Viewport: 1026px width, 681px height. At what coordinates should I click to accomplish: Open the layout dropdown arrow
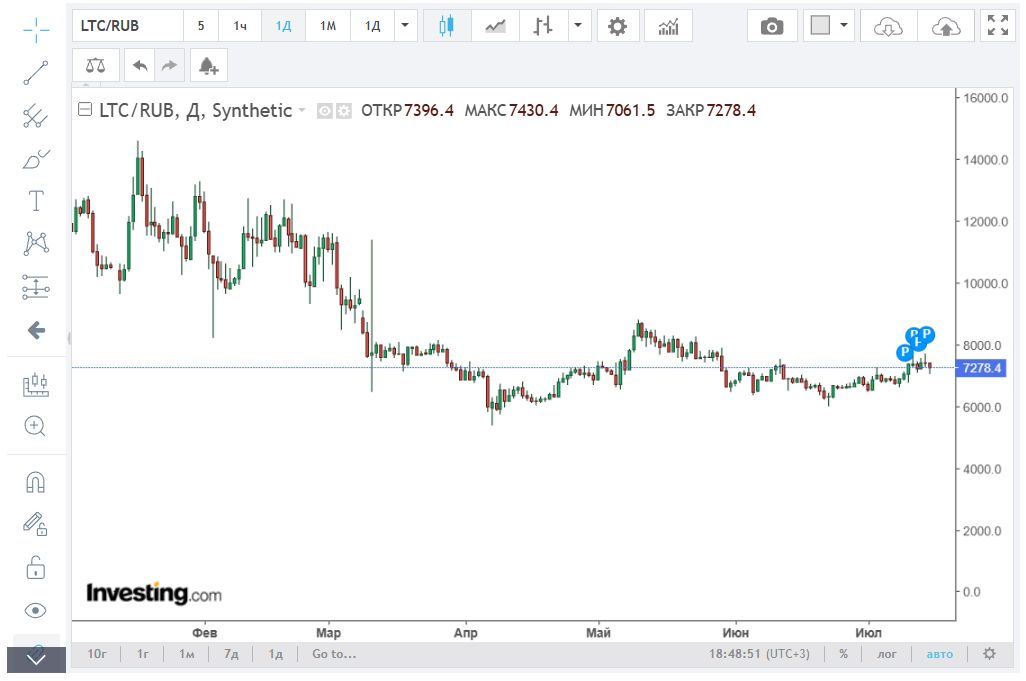coord(844,26)
